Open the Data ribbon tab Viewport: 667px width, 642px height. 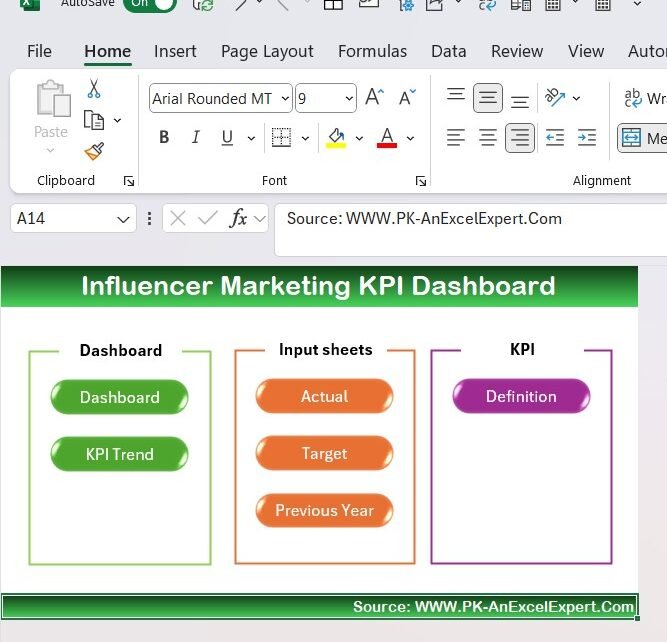[x=448, y=51]
